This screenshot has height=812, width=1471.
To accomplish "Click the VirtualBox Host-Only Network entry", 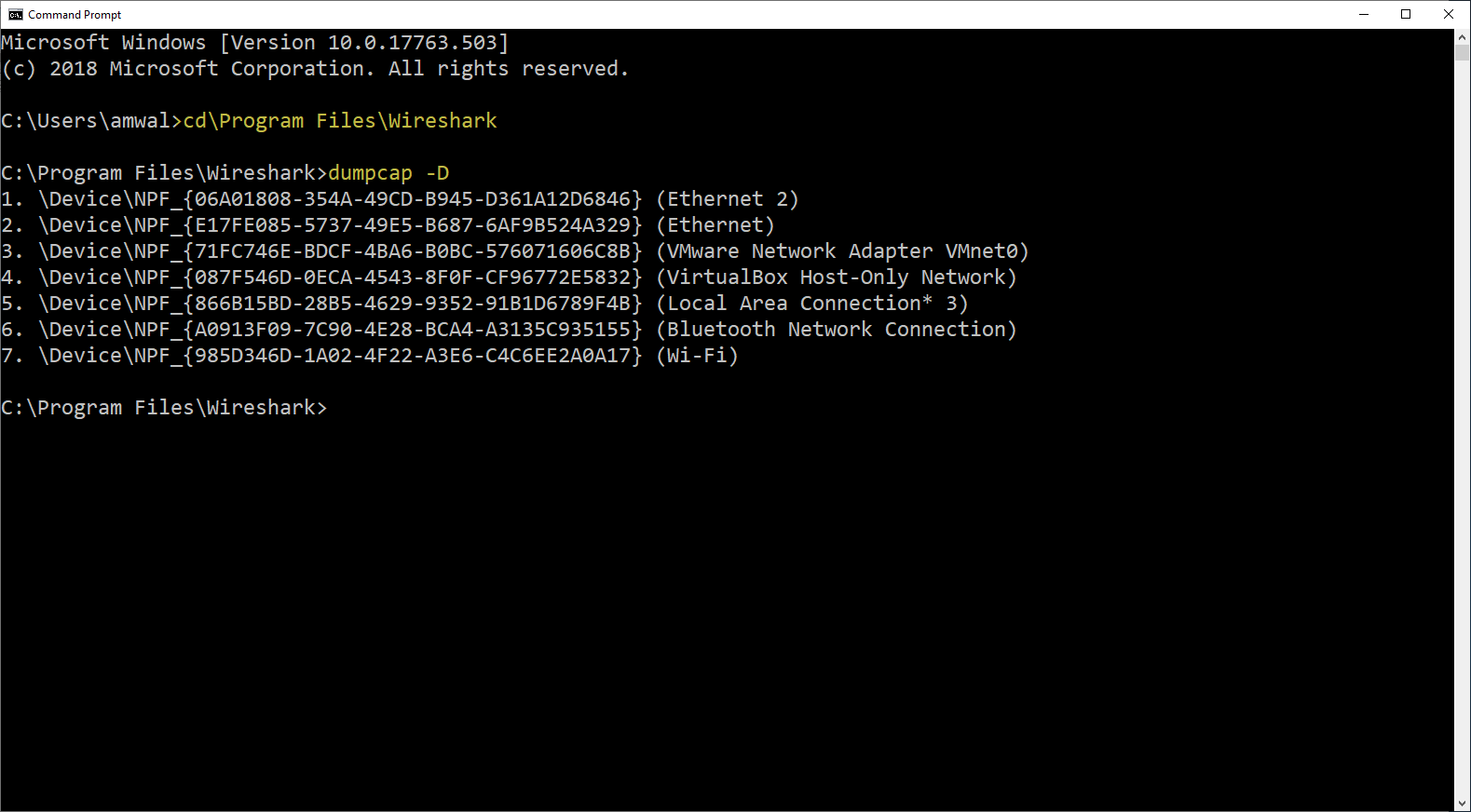I will click(836, 277).
